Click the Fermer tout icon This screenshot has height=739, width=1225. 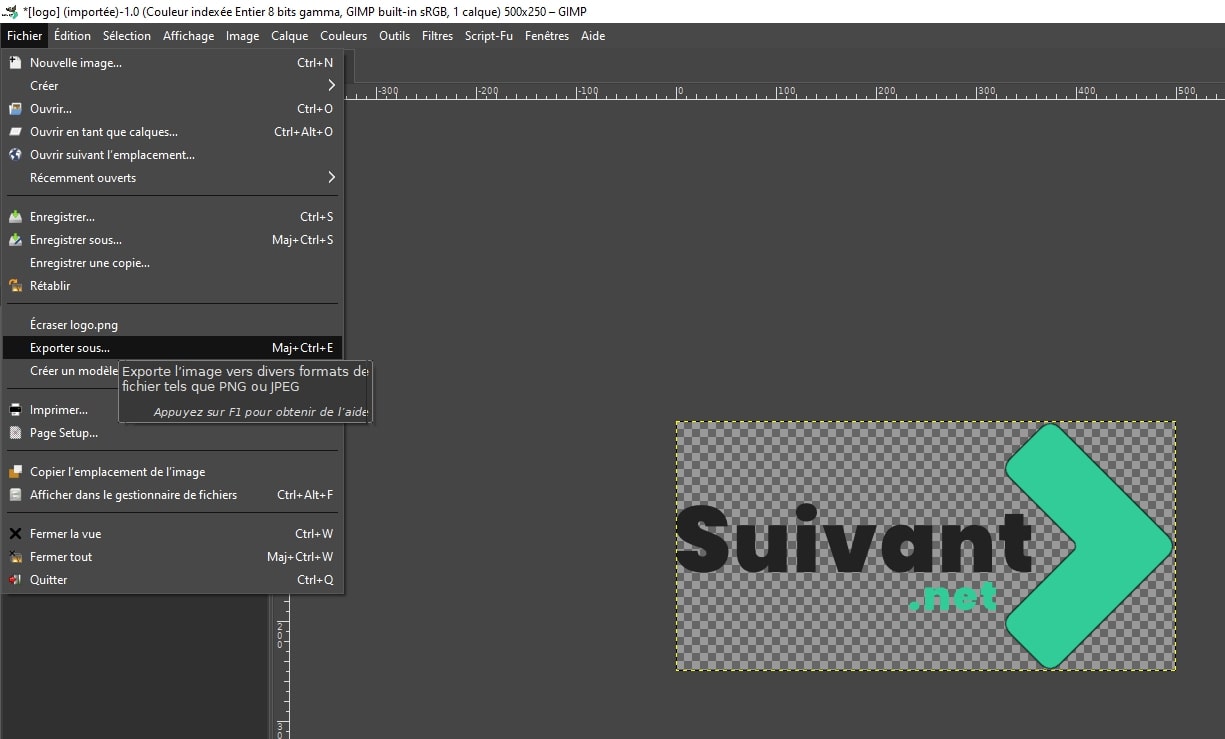click(x=15, y=557)
